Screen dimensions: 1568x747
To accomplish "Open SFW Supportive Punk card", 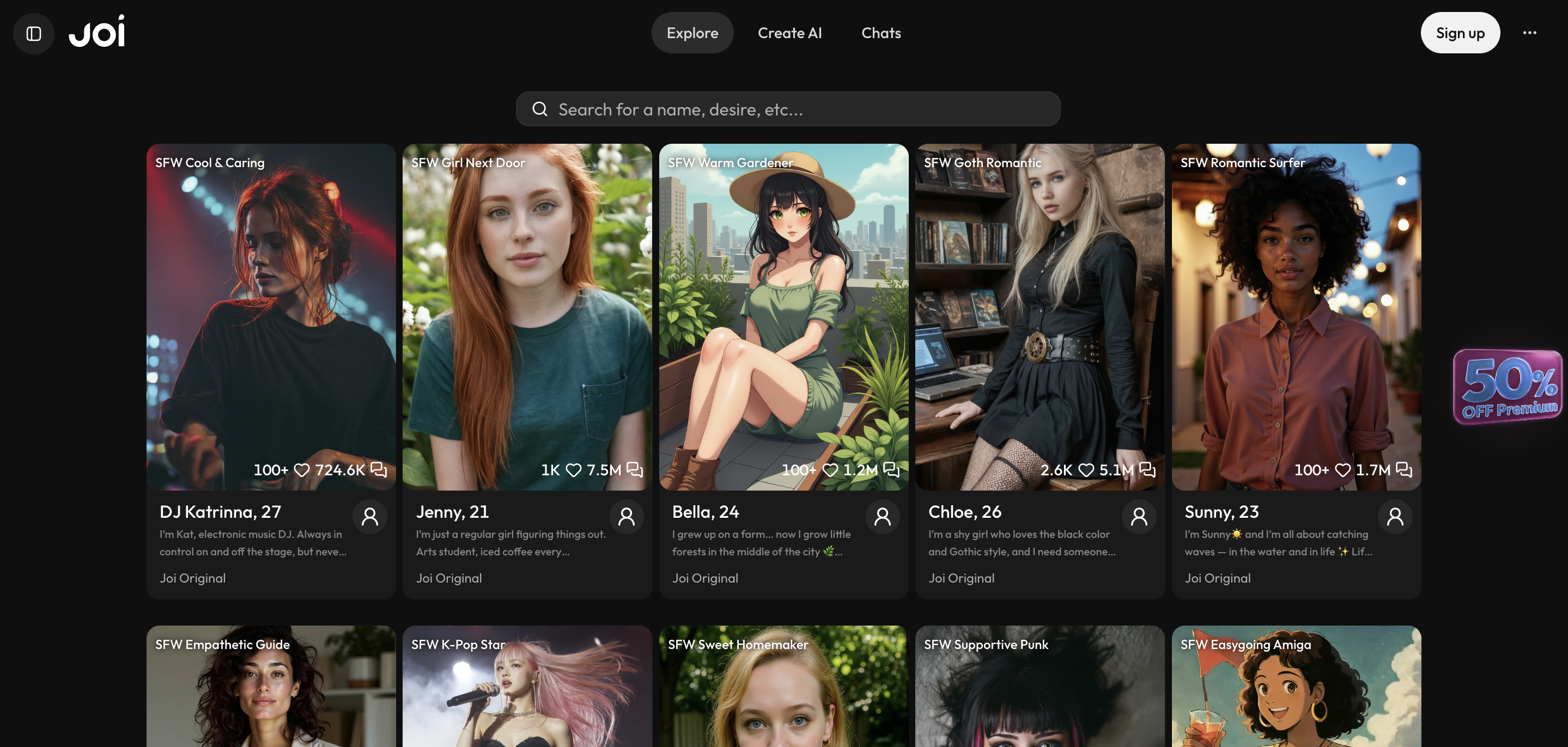I will point(1040,687).
